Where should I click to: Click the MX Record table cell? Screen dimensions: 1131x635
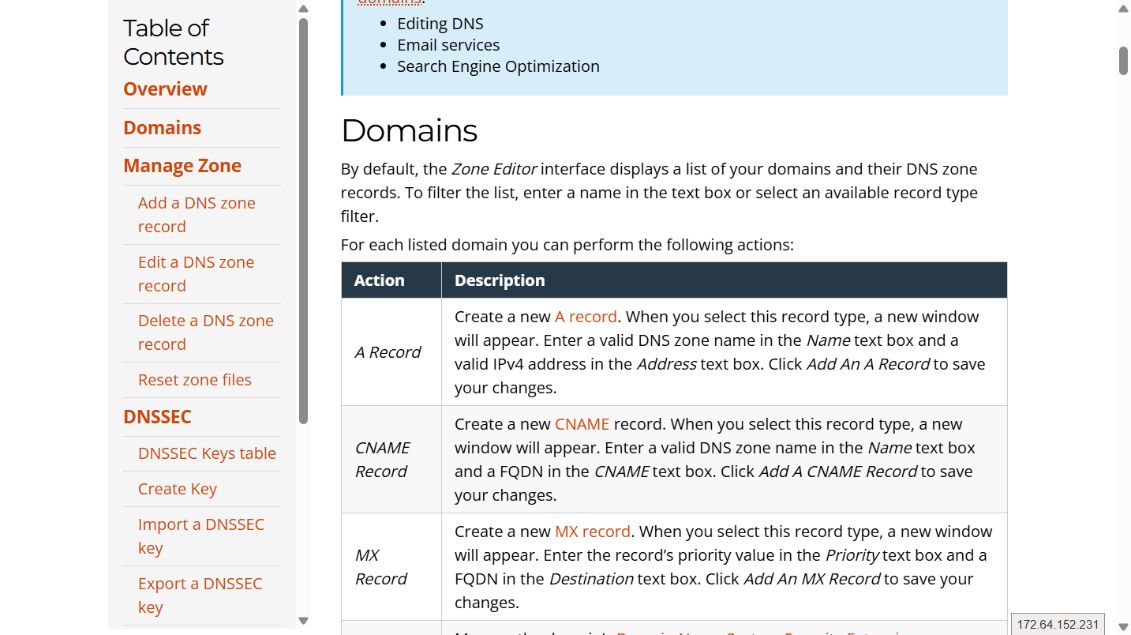click(x=392, y=567)
